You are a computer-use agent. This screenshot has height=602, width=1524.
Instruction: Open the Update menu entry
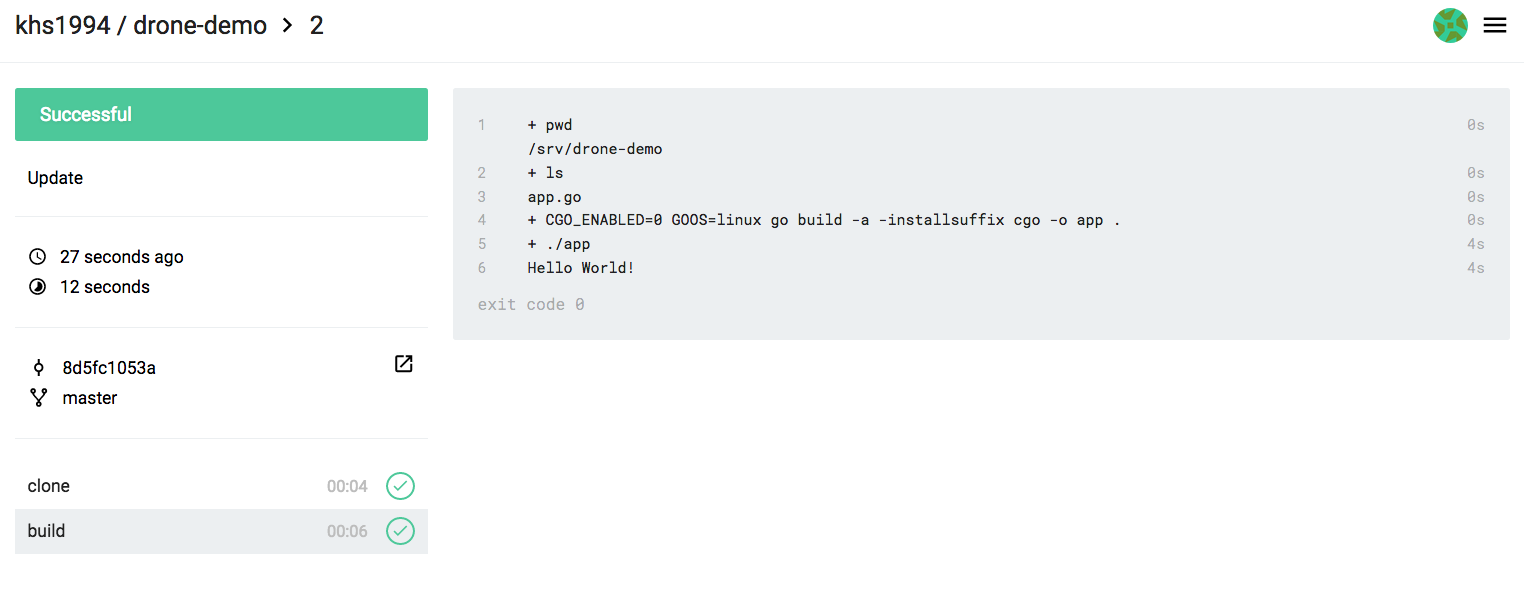[55, 177]
